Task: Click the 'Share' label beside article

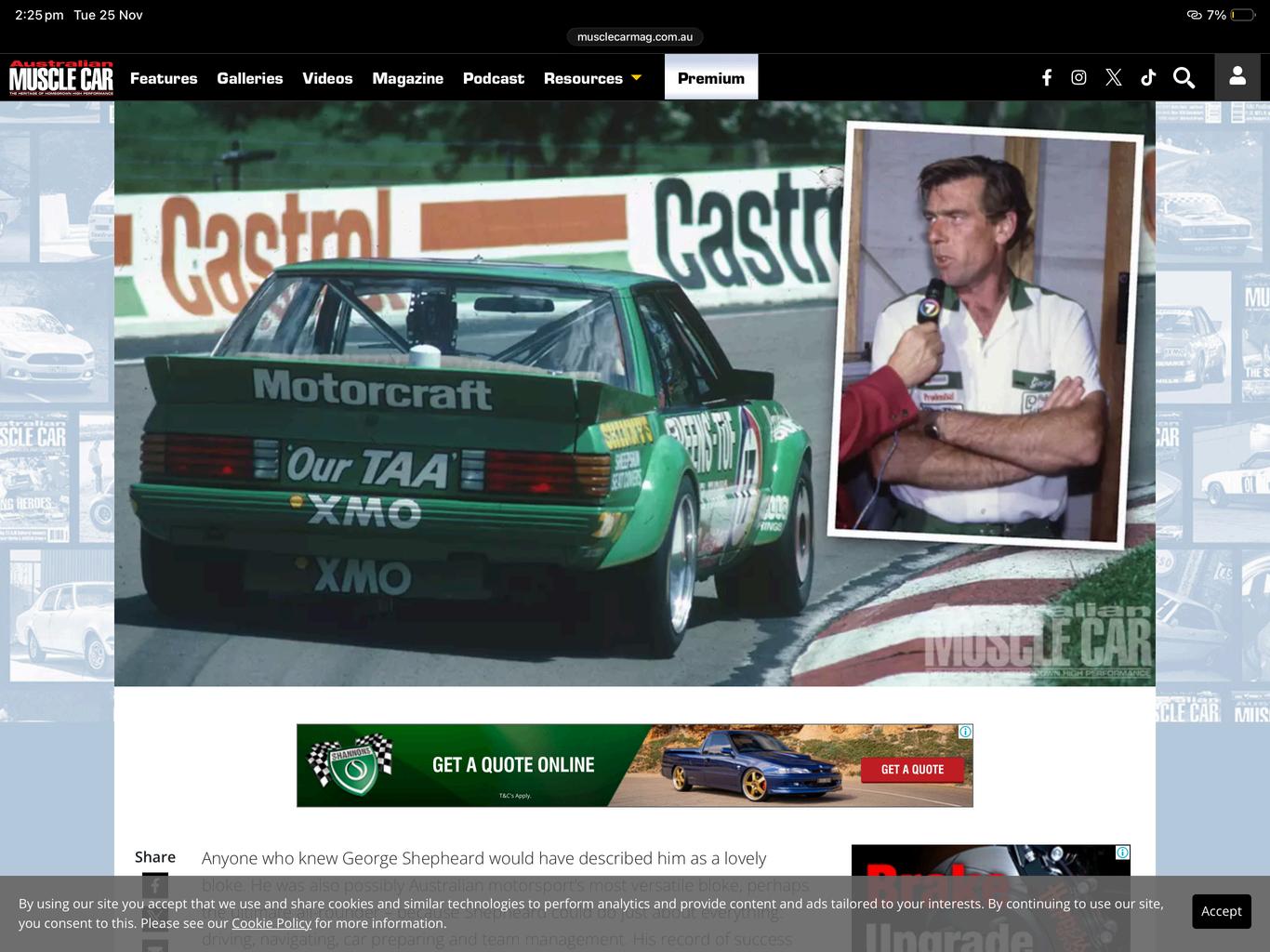Action: (x=155, y=857)
